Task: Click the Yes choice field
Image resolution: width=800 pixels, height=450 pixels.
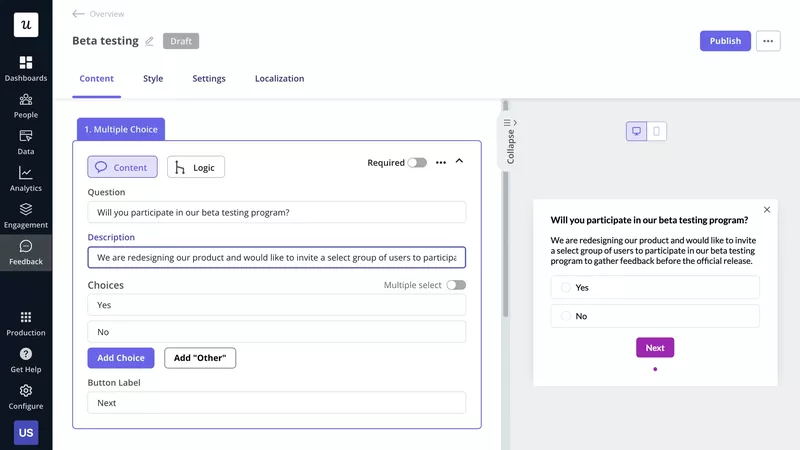Action: click(x=277, y=305)
